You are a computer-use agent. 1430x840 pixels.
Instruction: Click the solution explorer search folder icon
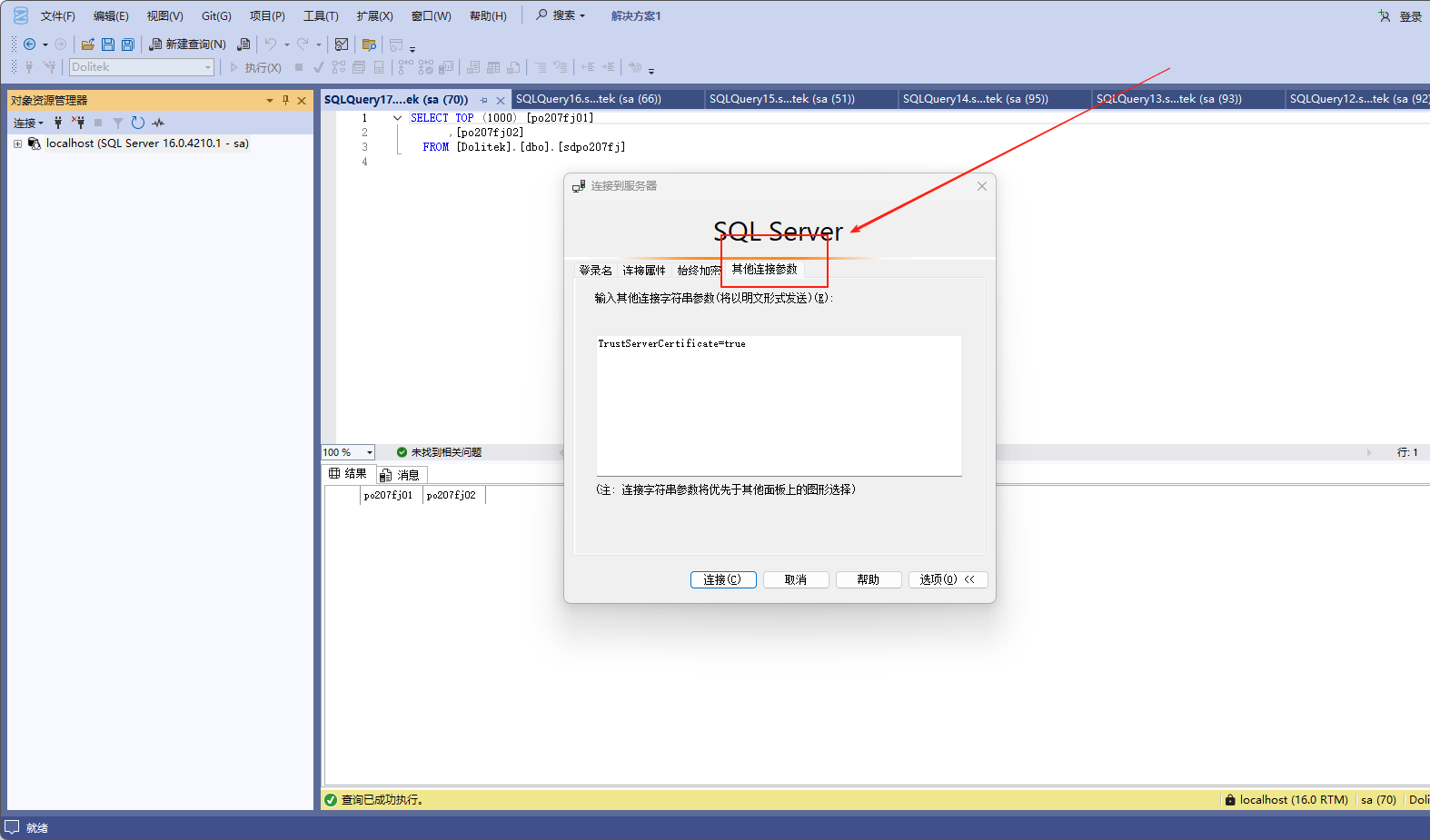click(369, 44)
